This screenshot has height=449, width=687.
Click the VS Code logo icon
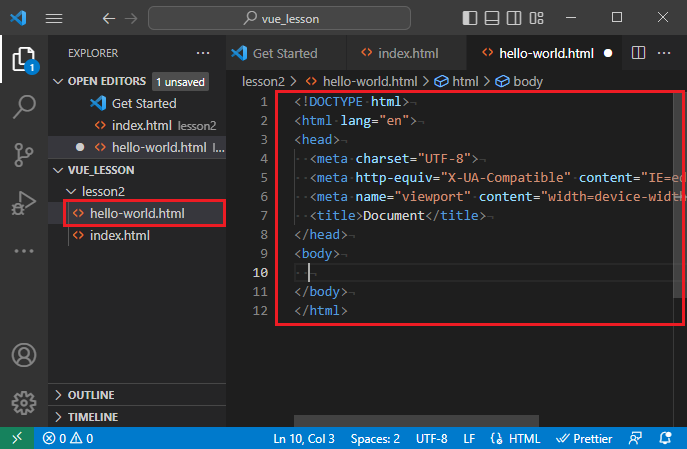[x=18, y=18]
